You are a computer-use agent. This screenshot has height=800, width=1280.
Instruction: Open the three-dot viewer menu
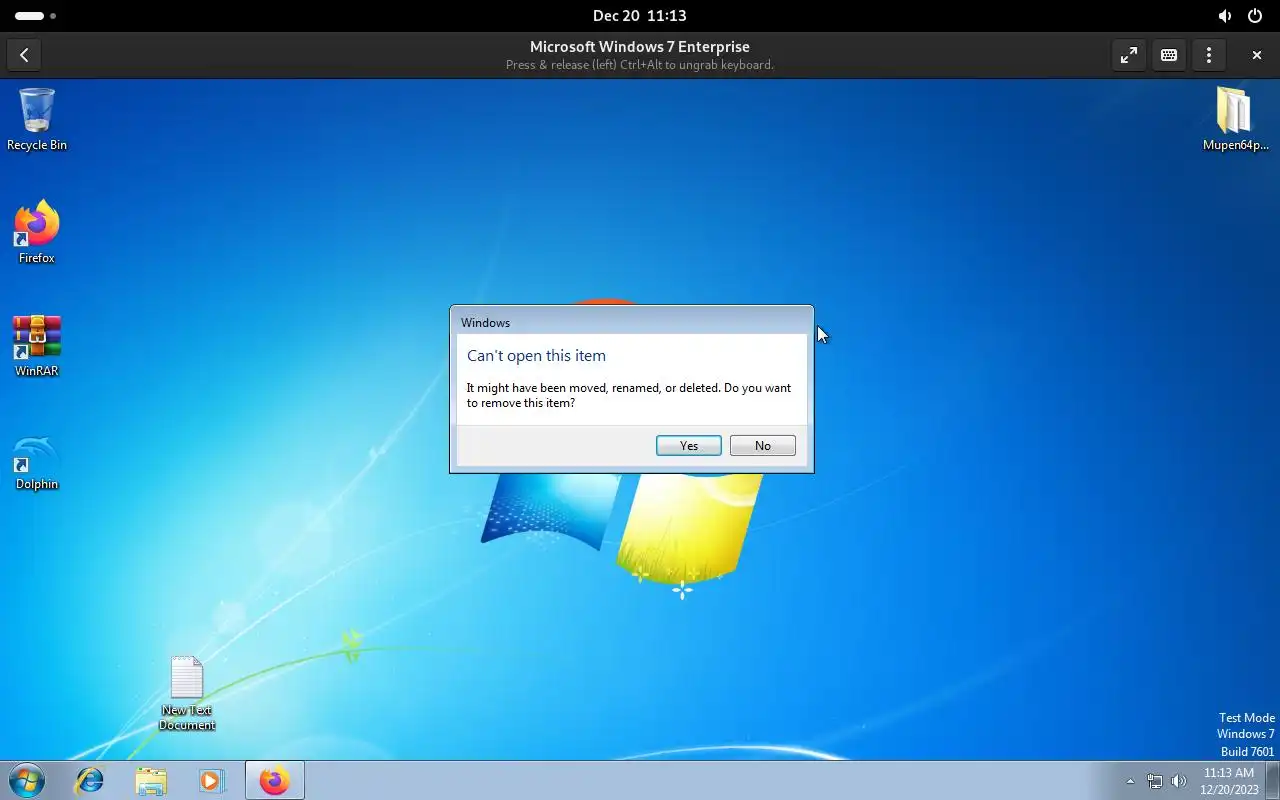click(x=1209, y=55)
